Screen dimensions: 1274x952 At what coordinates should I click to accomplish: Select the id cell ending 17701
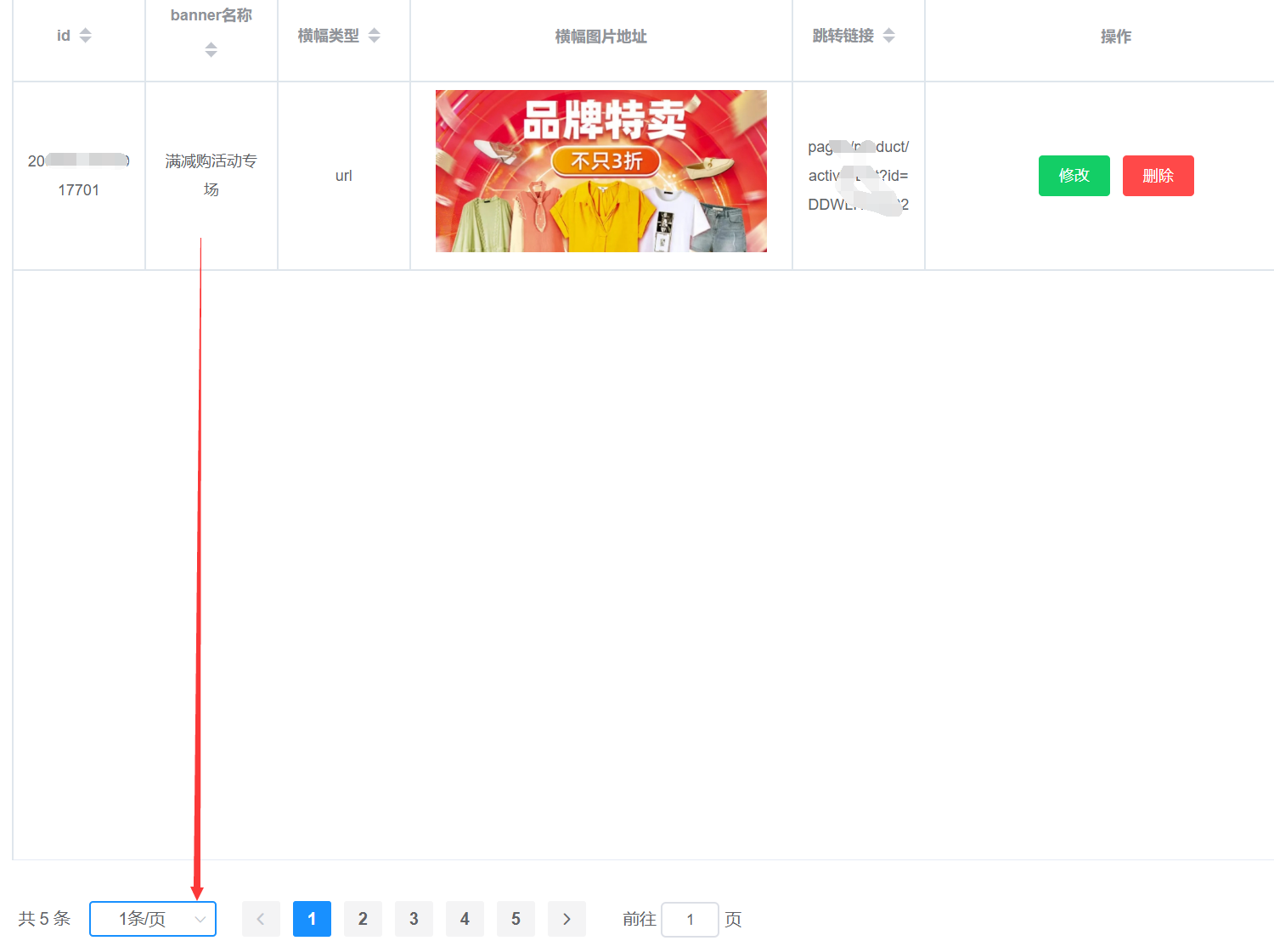[79, 176]
